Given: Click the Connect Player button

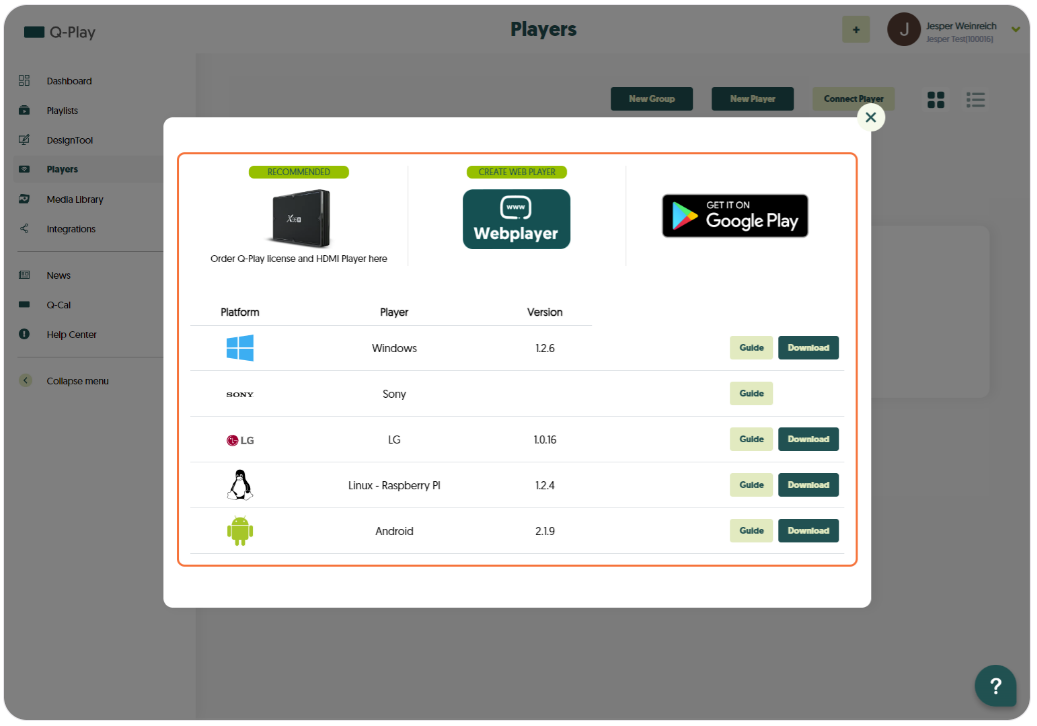Looking at the screenshot, I should click(853, 99).
